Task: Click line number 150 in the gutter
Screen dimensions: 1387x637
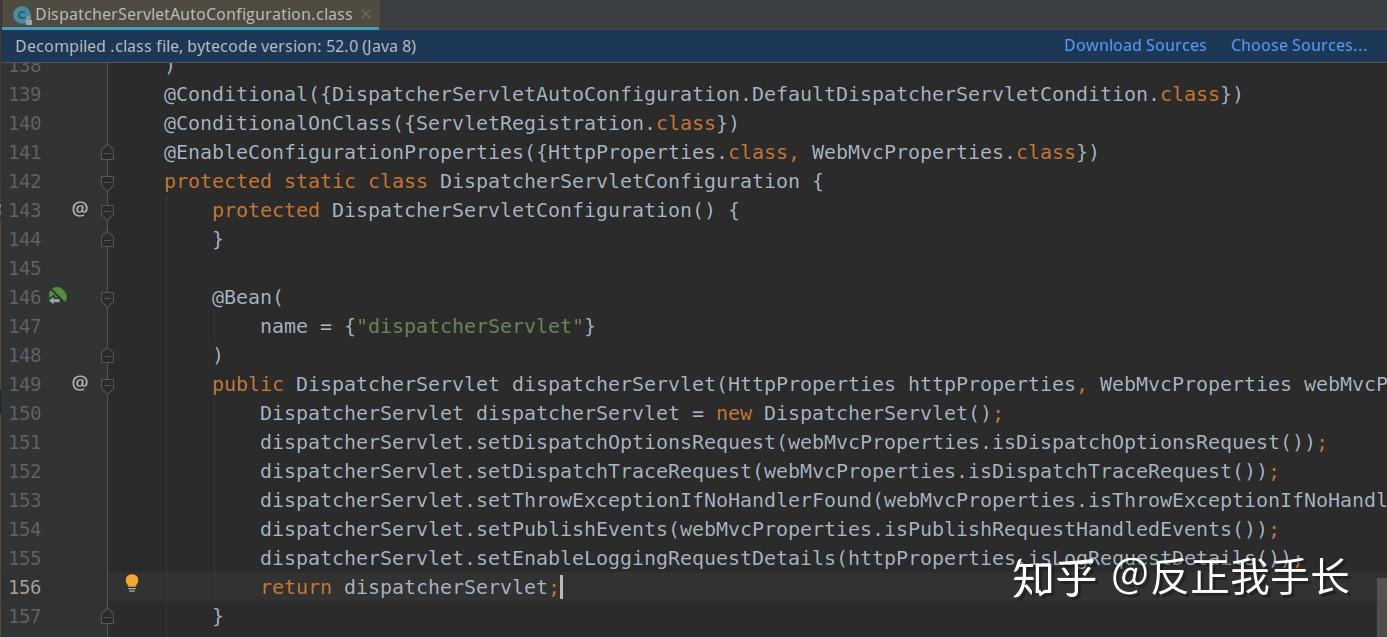Action: 25,412
